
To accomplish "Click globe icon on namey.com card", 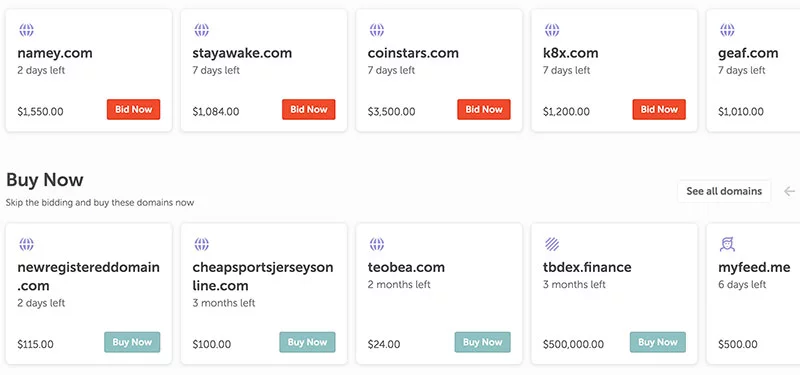I will coord(27,30).
